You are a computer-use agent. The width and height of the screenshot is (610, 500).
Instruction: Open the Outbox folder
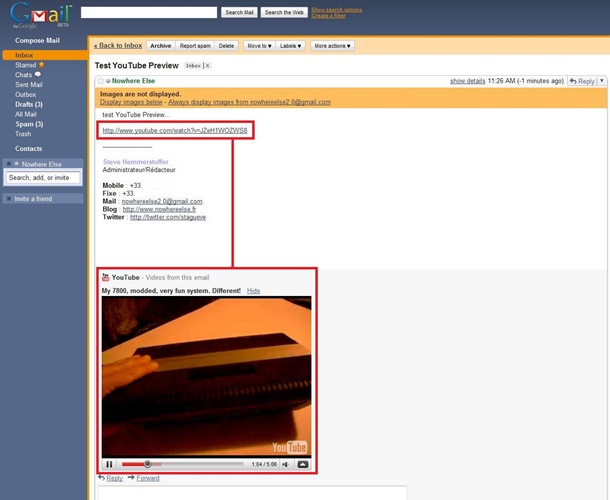pos(26,95)
